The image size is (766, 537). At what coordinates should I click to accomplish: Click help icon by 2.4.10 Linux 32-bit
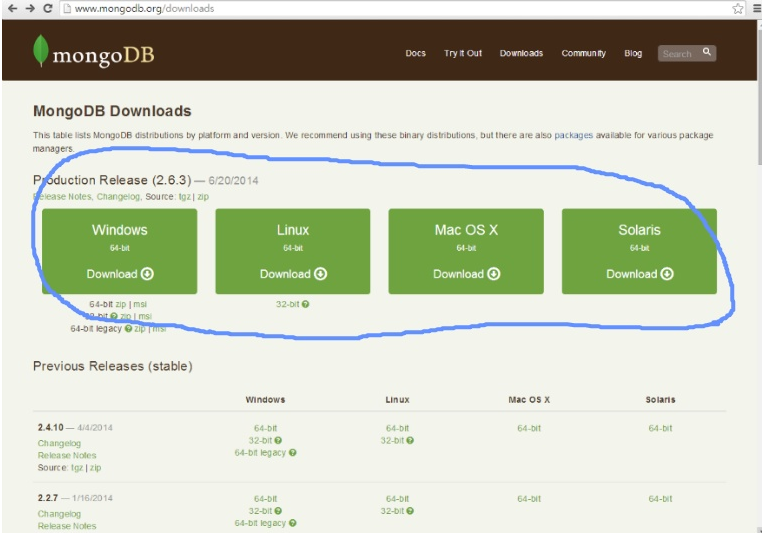click(x=410, y=440)
